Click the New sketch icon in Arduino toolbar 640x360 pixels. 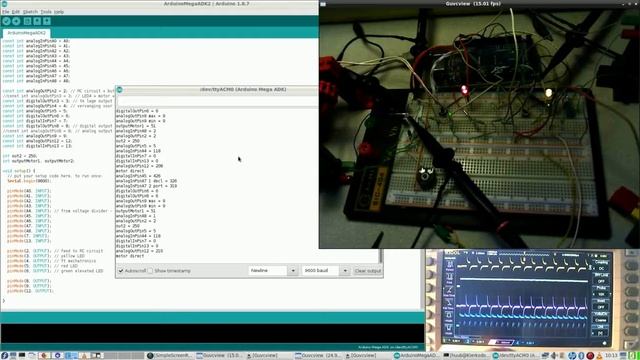click(27, 21)
